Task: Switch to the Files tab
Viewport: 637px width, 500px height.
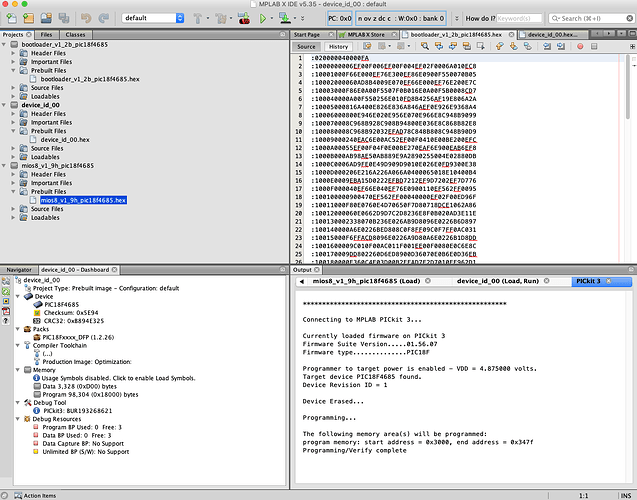Action: [46, 35]
